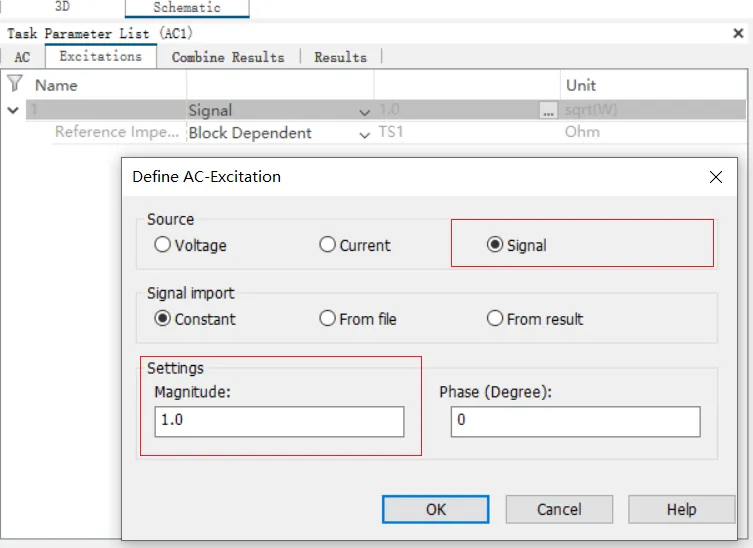Close the Define AC-Excitation dialog
Viewport: 753px width, 548px height.
coord(716,177)
